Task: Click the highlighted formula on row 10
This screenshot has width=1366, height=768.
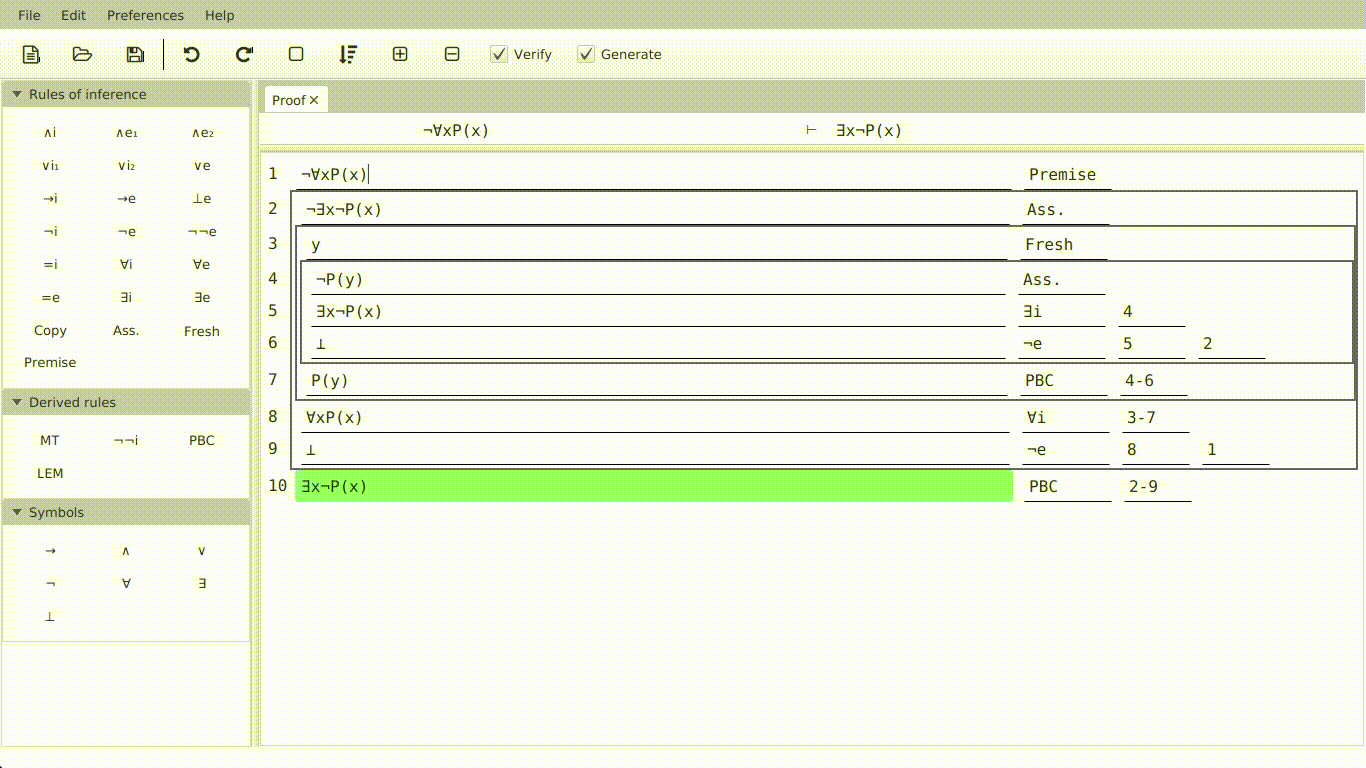Action: [x=654, y=486]
